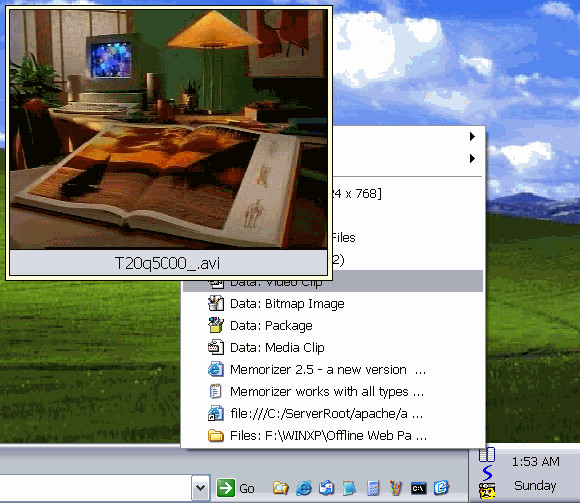Click the shortcut icon beside file:///C:/ServerRoot
The width and height of the screenshot is (580, 503).
point(216,413)
